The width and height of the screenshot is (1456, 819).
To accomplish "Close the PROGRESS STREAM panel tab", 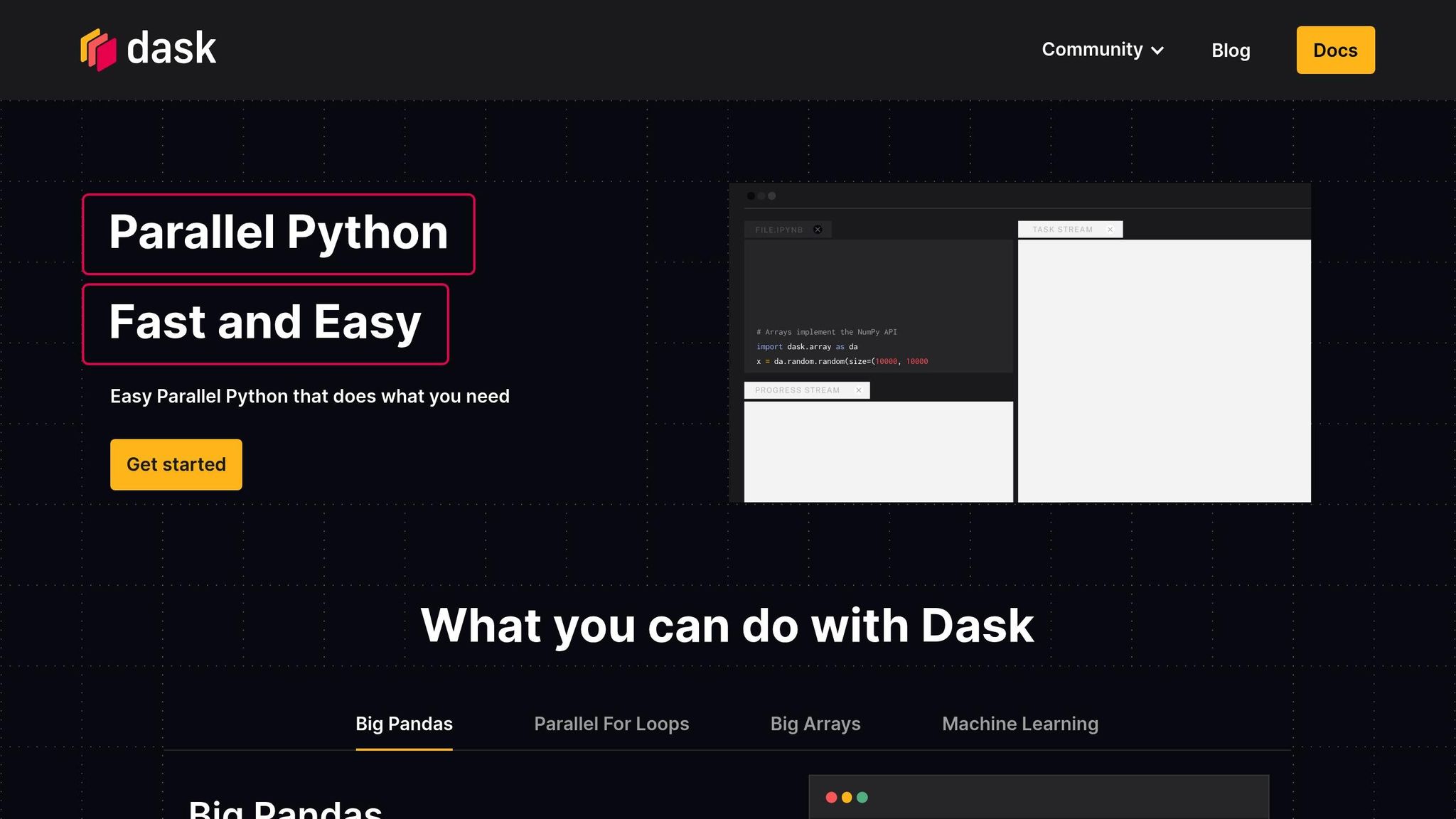I will coord(859,390).
